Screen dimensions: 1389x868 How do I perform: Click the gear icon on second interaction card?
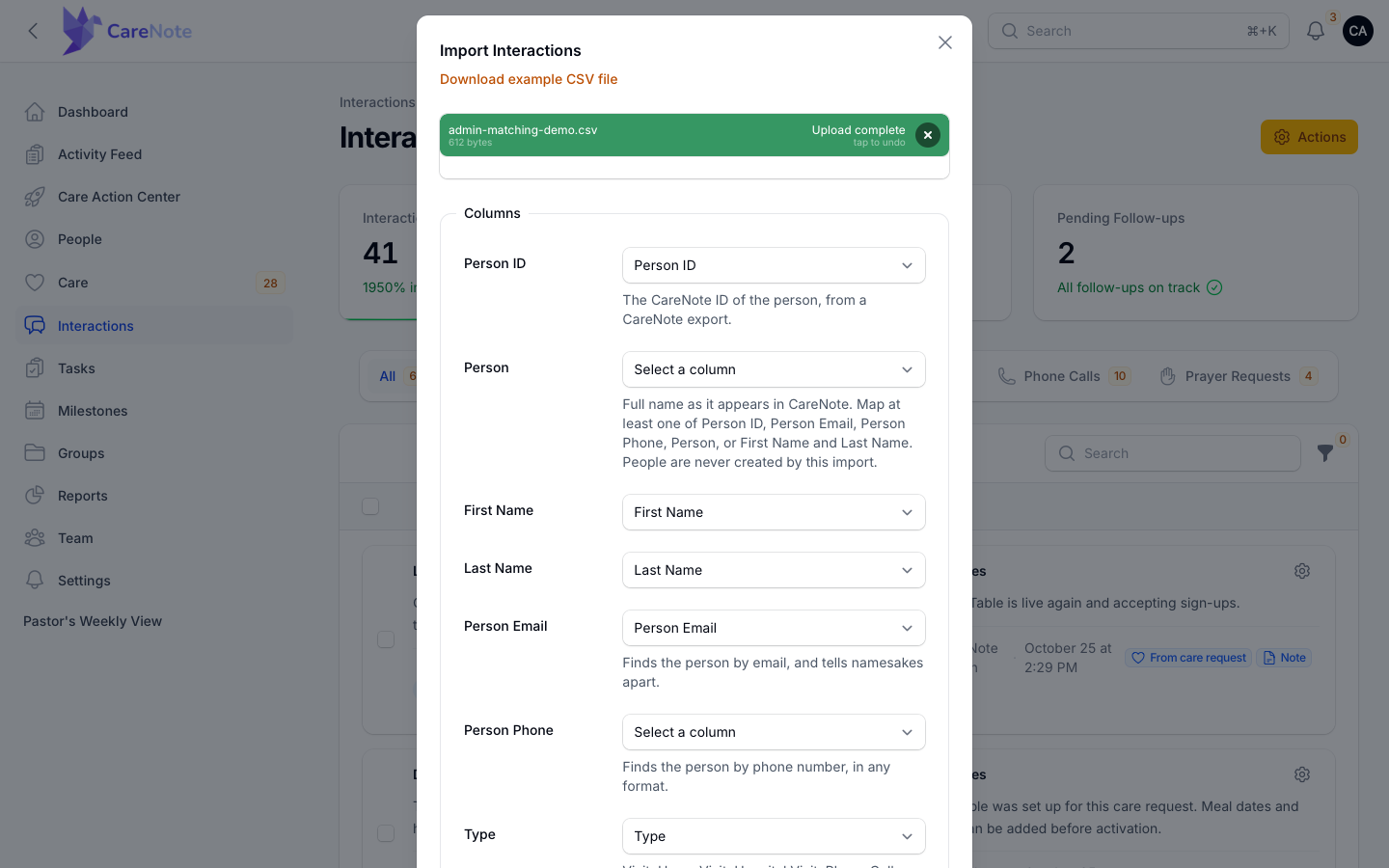coord(1302,774)
